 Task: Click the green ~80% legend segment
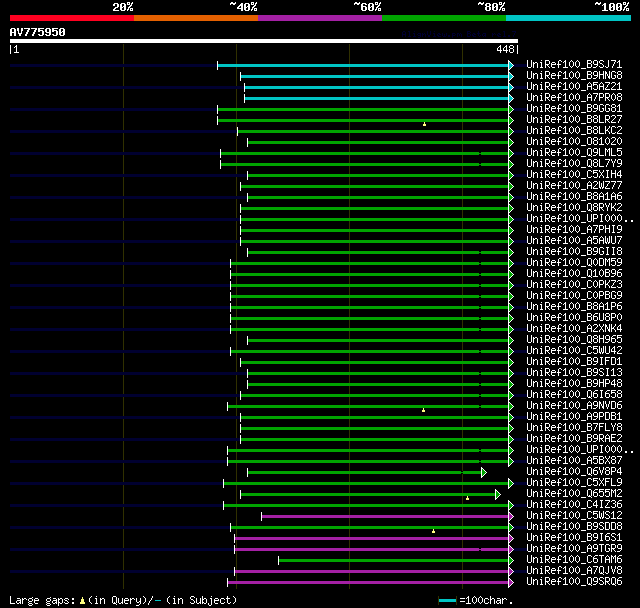coord(444,18)
